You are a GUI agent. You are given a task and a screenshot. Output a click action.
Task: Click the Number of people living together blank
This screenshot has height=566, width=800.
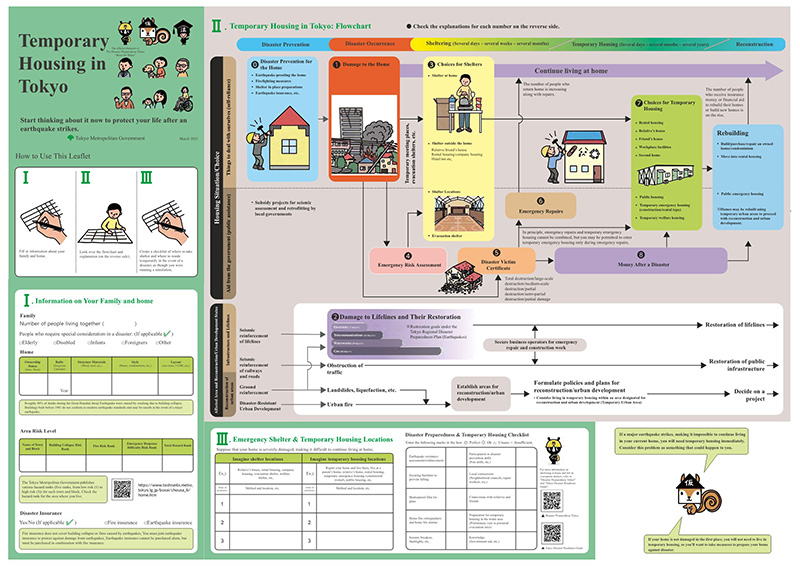point(120,324)
